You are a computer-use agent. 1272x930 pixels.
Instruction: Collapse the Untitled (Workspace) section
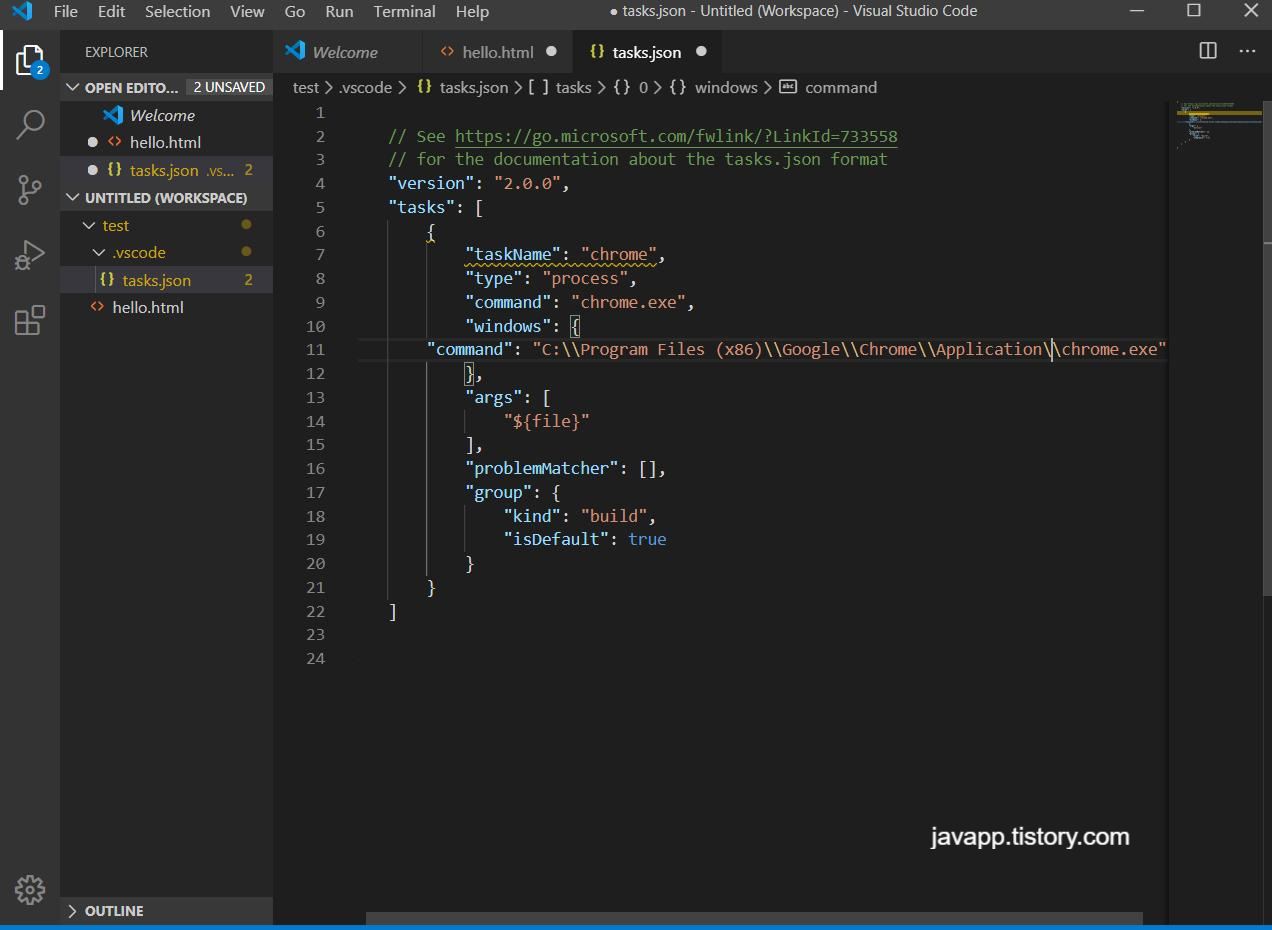pyautogui.click(x=72, y=197)
